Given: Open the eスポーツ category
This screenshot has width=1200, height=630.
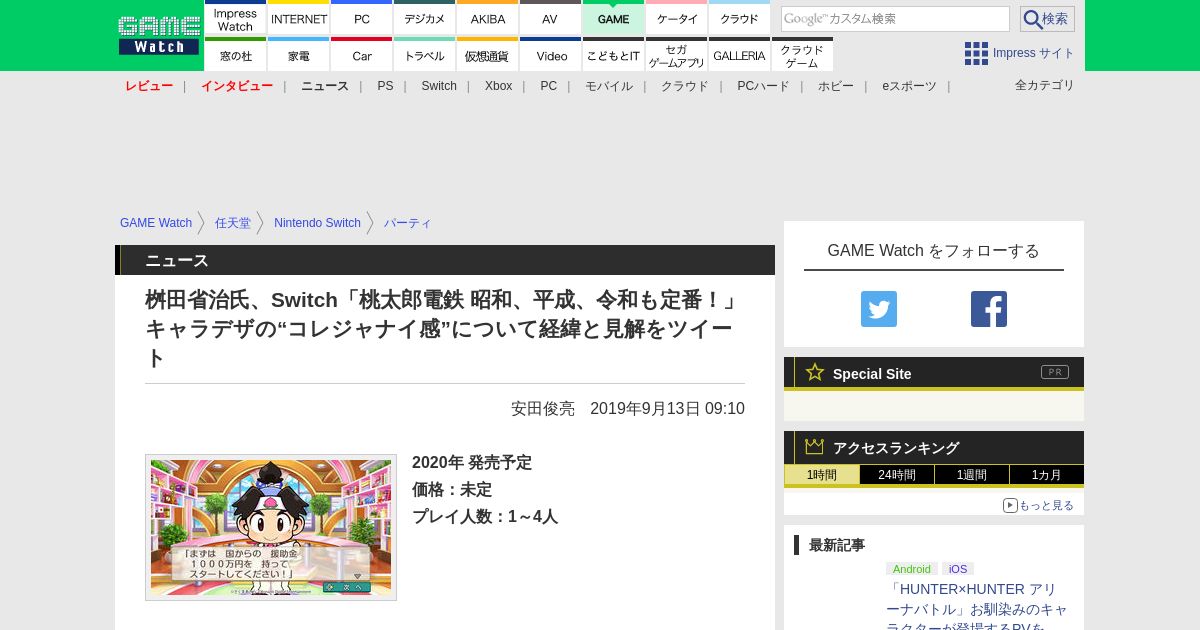Looking at the screenshot, I should click(x=909, y=86).
